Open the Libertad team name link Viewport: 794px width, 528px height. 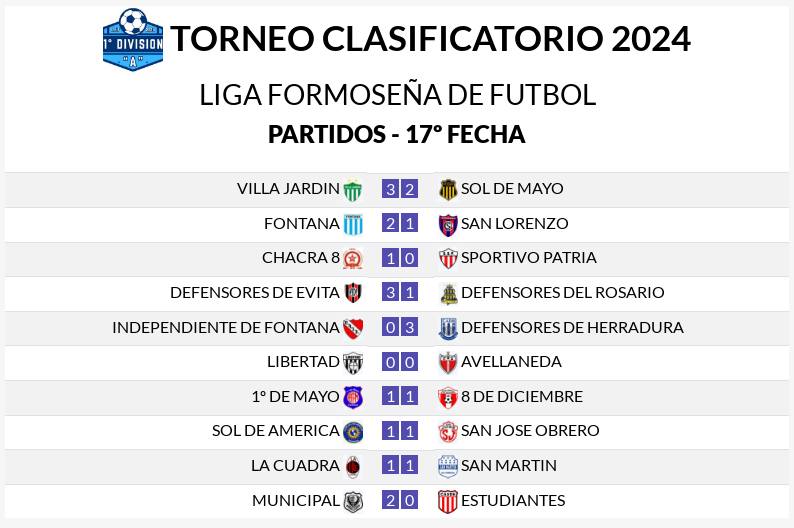click(x=303, y=362)
